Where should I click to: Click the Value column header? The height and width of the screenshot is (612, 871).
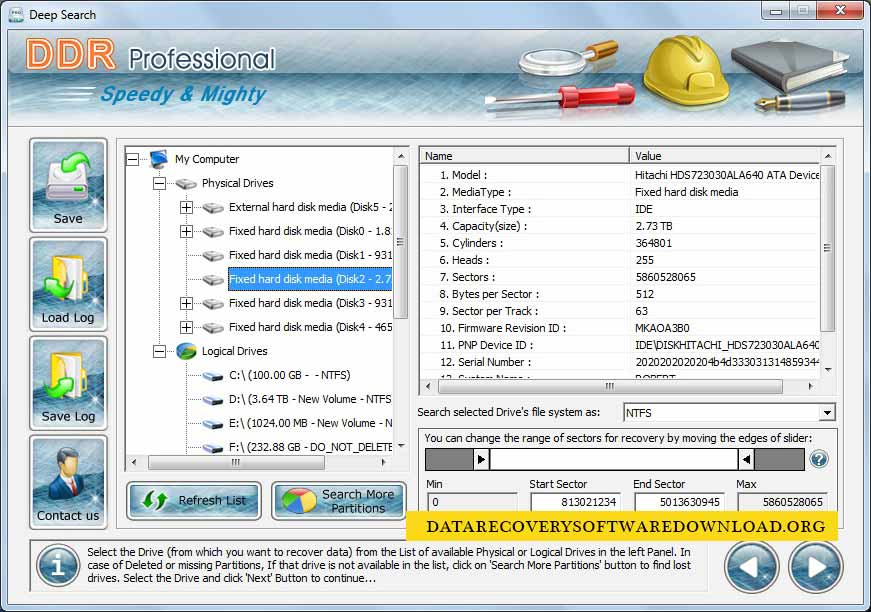click(724, 156)
